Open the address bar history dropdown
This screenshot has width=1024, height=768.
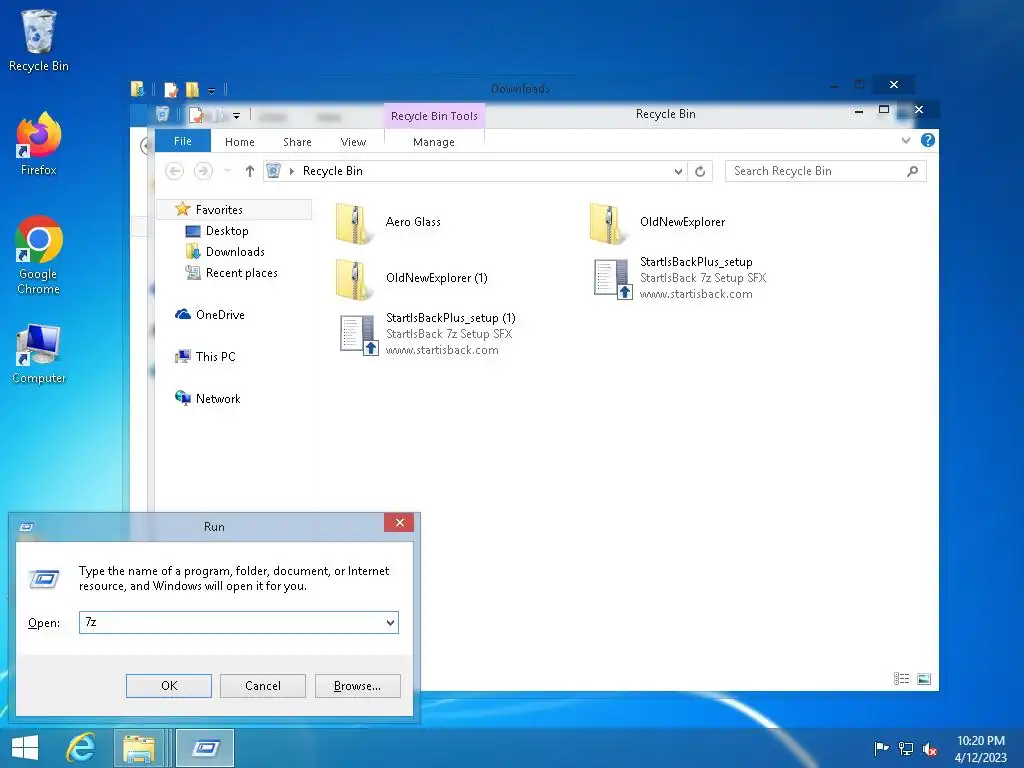click(x=678, y=171)
